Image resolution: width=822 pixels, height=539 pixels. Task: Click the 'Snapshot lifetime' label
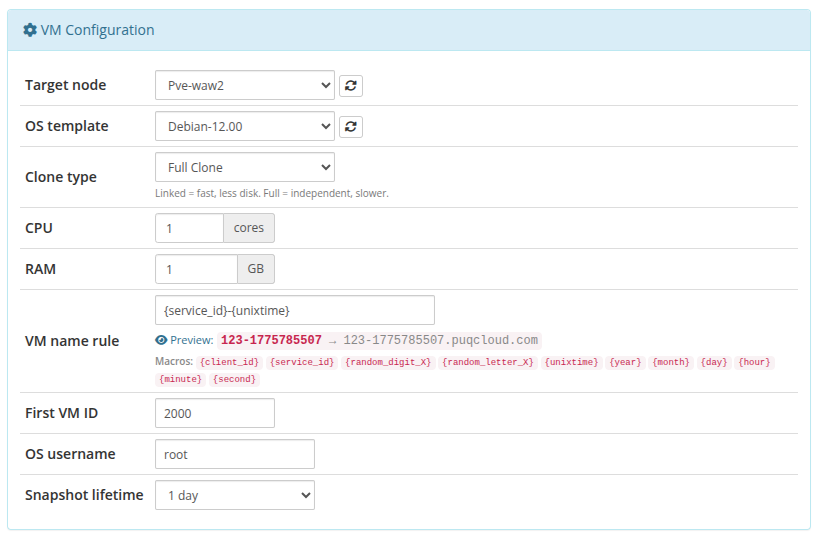click(84, 495)
